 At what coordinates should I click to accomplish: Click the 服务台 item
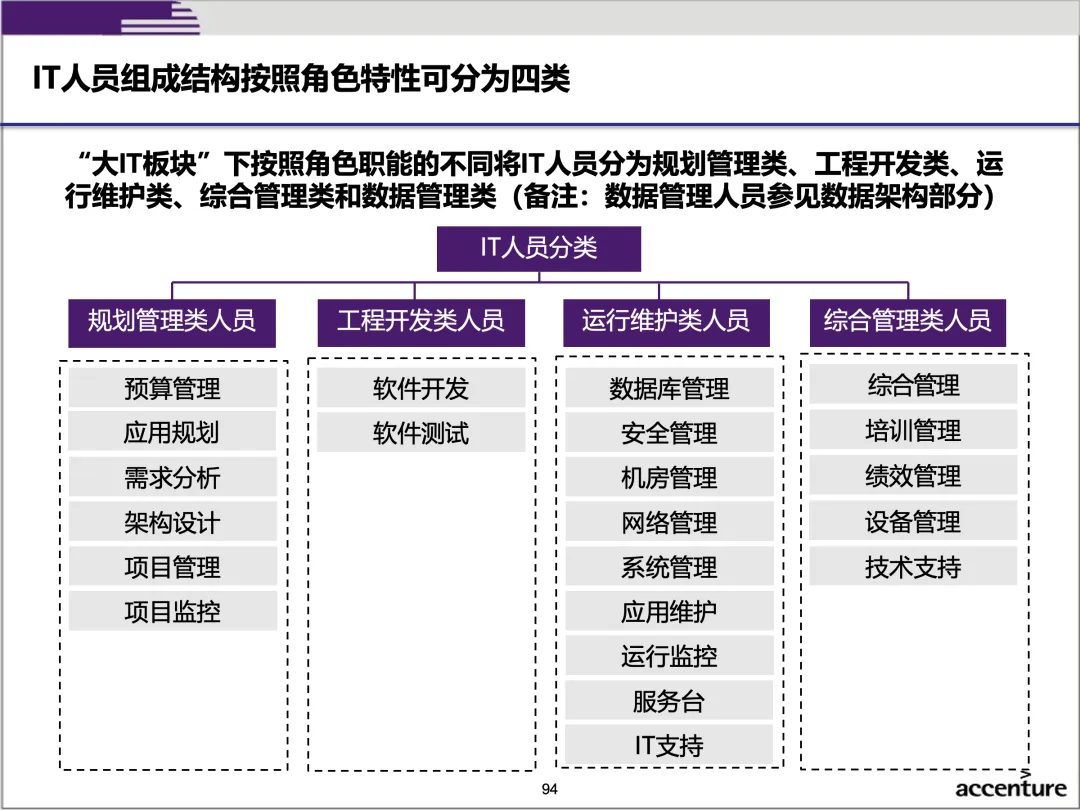pos(669,700)
